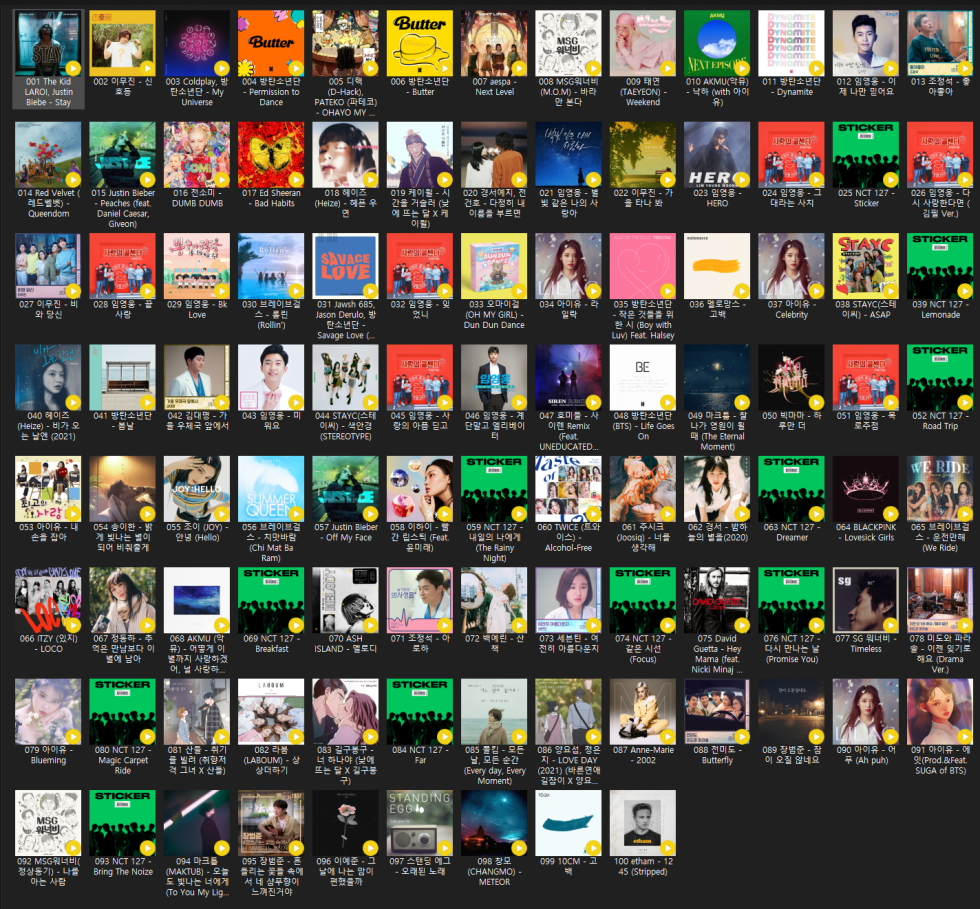Open 010 AKMU Next Episode cover
This screenshot has width=980, height=909.
point(717,43)
